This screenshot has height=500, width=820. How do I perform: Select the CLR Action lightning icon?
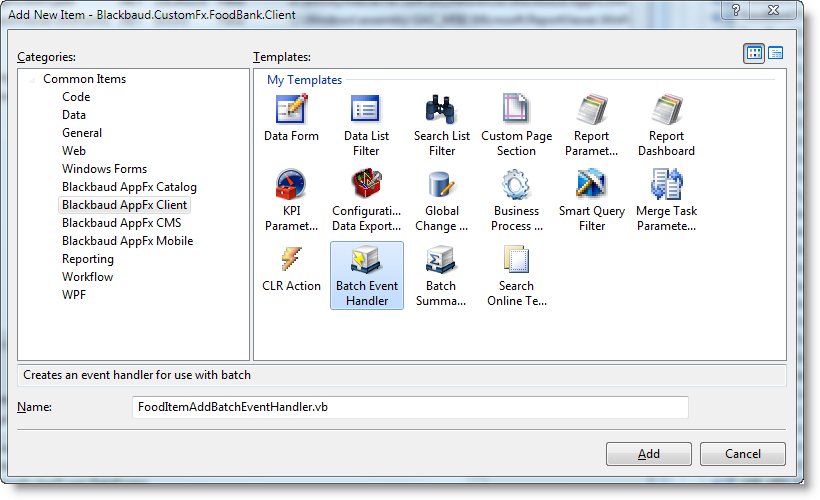291,258
